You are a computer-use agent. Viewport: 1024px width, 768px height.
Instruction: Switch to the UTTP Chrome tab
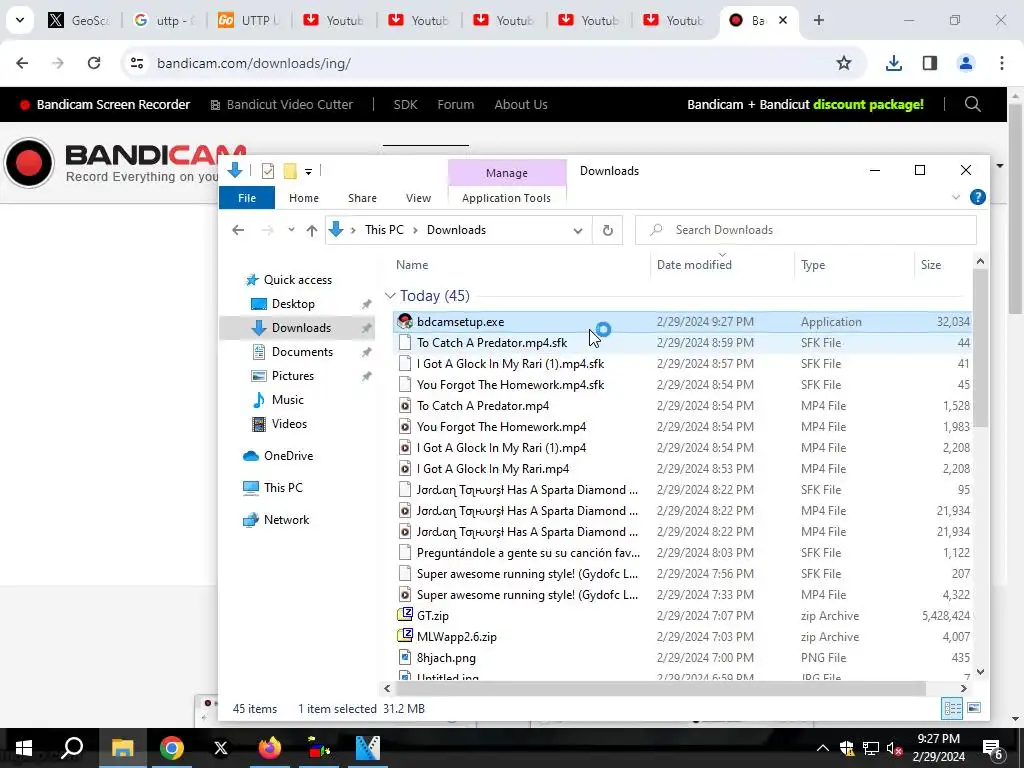248,20
